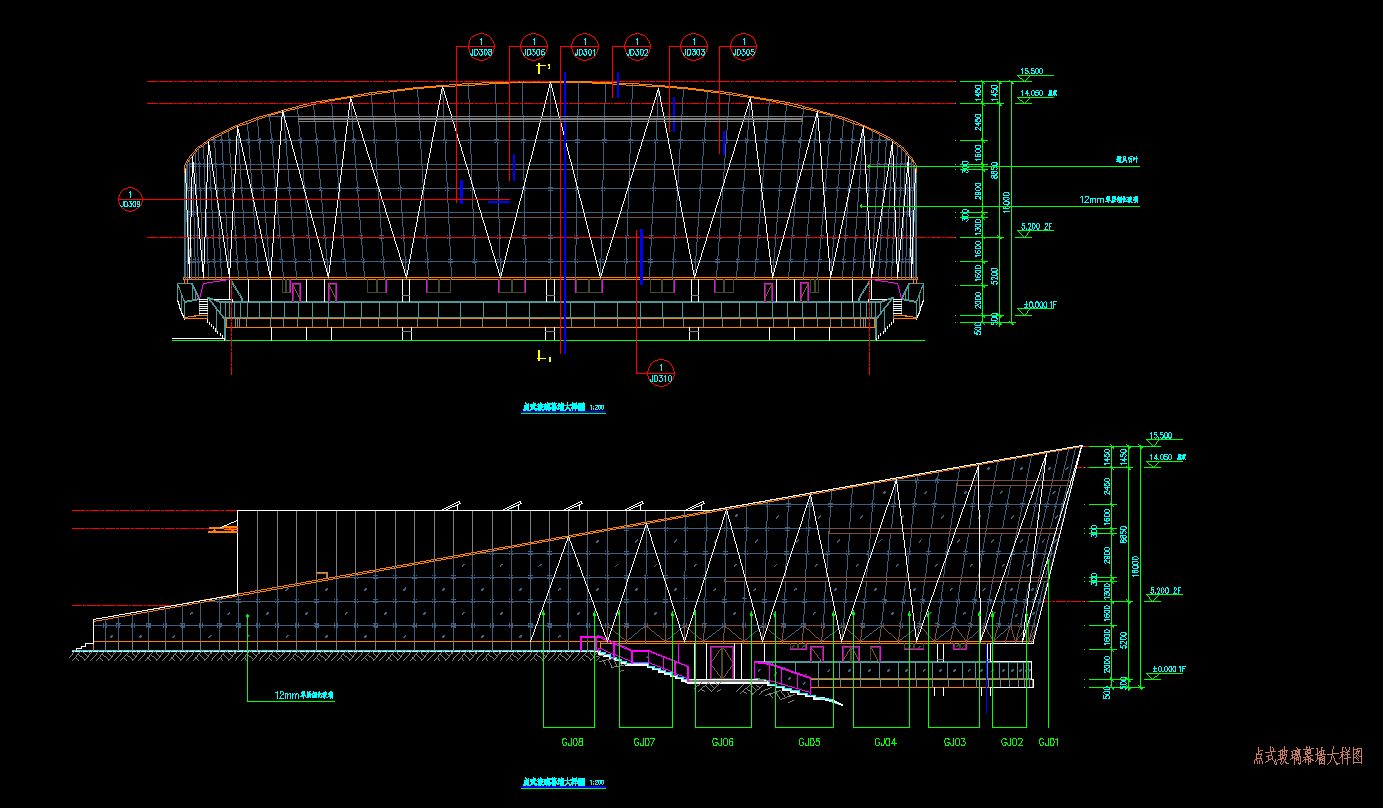Select the GJ01 truss label
The image size is (1383, 808).
(1048, 742)
